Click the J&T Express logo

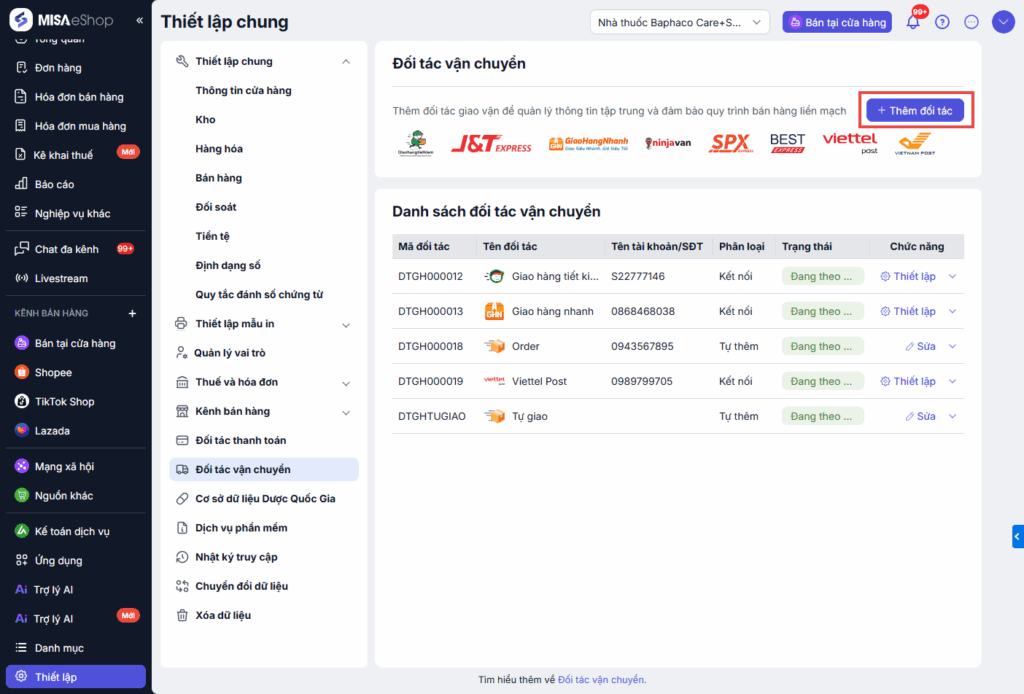pos(491,143)
